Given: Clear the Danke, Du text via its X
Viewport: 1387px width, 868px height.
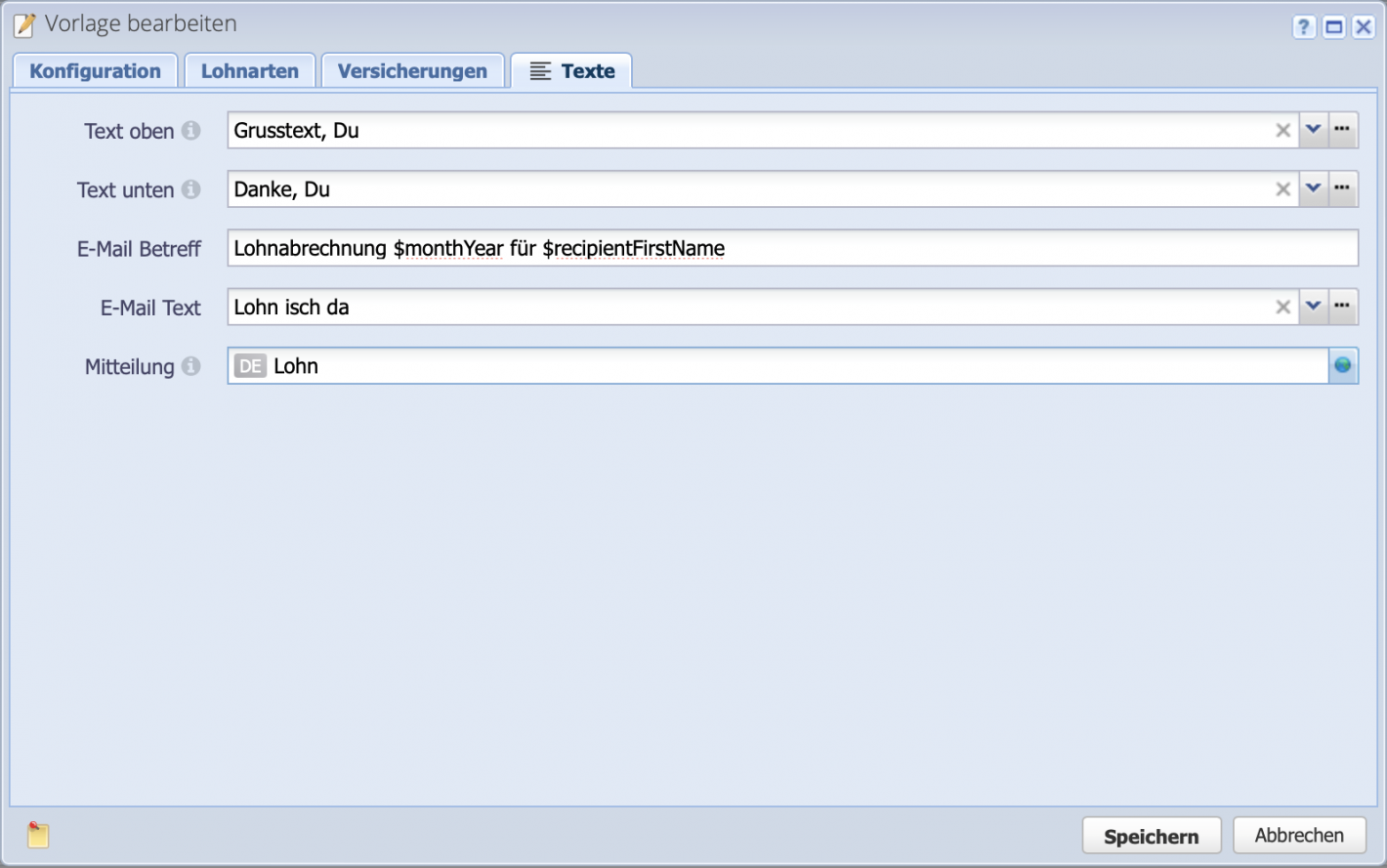Looking at the screenshot, I should click(1282, 189).
